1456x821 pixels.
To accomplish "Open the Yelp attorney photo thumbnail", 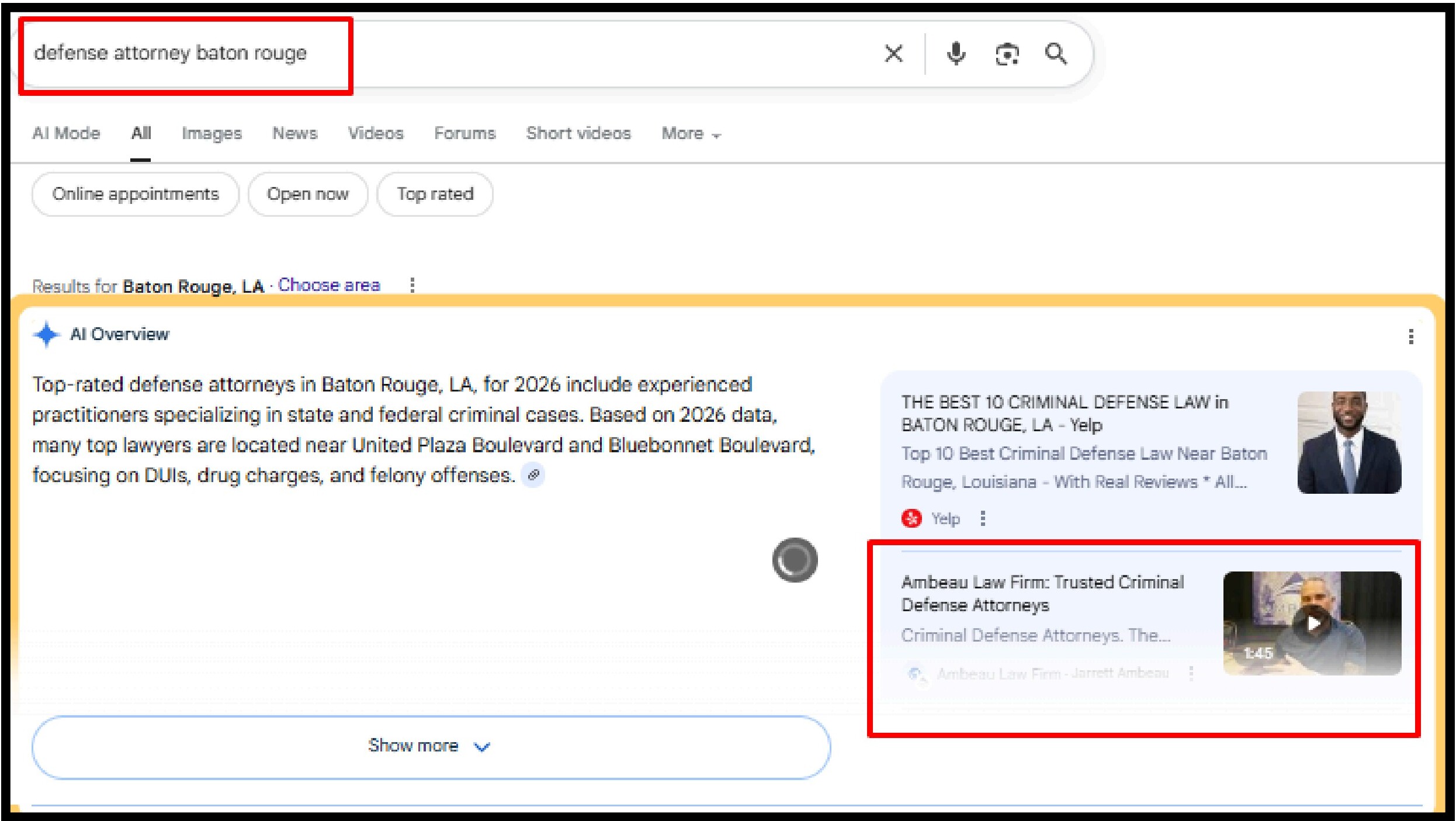I will (x=1349, y=442).
